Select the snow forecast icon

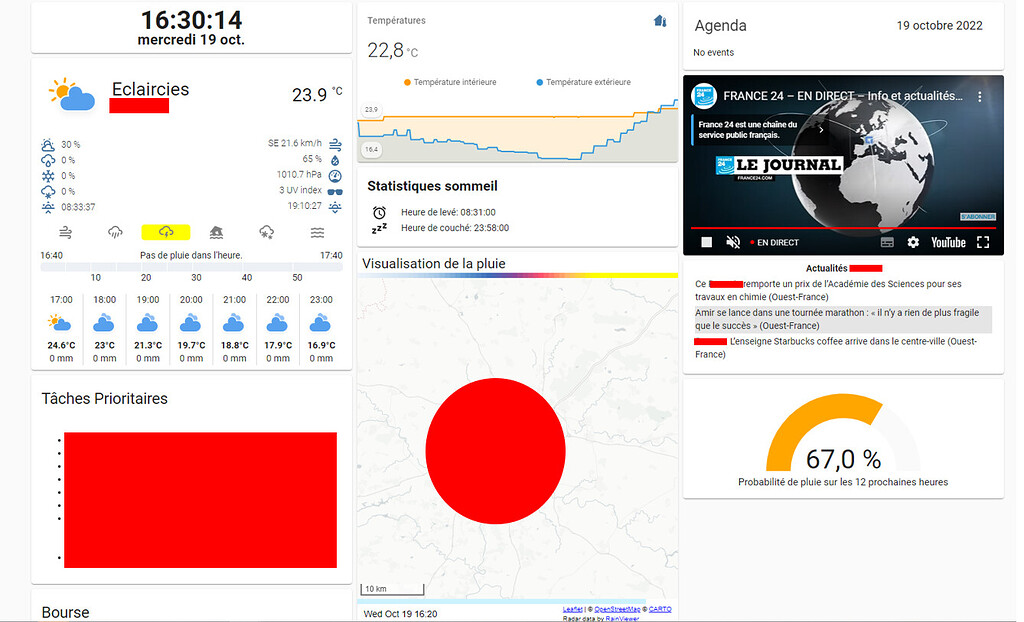[x=265, y=232]
